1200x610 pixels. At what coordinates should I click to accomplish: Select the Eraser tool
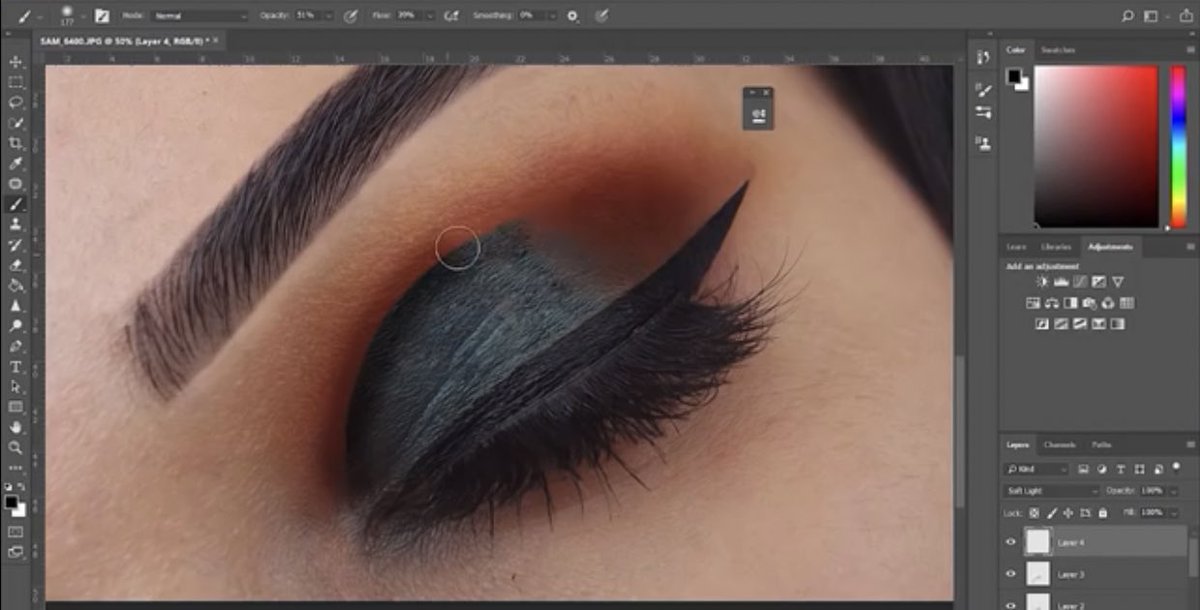(16, 265)
